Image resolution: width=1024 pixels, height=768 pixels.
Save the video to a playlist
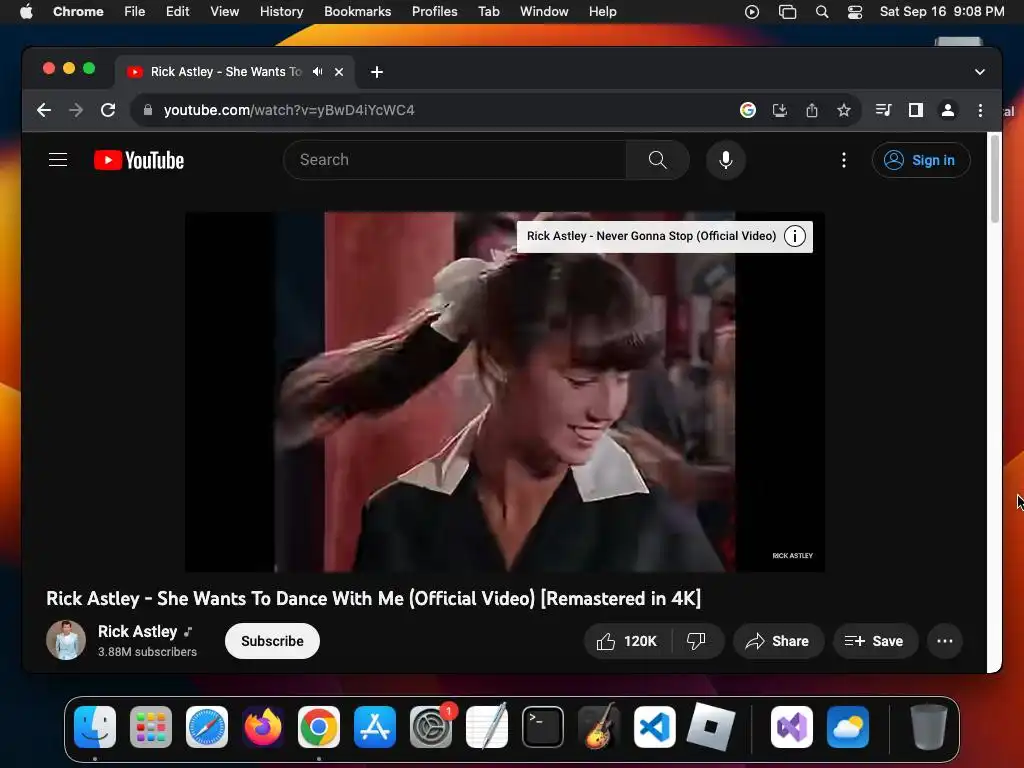click(x=874, y=641)
